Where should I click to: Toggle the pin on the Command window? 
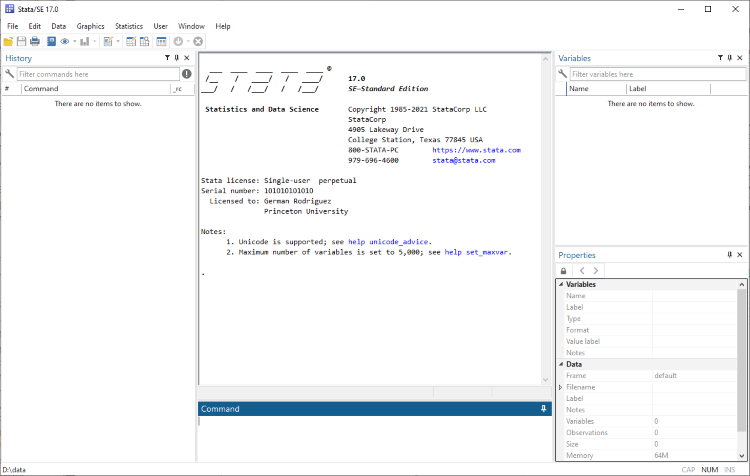543,409
